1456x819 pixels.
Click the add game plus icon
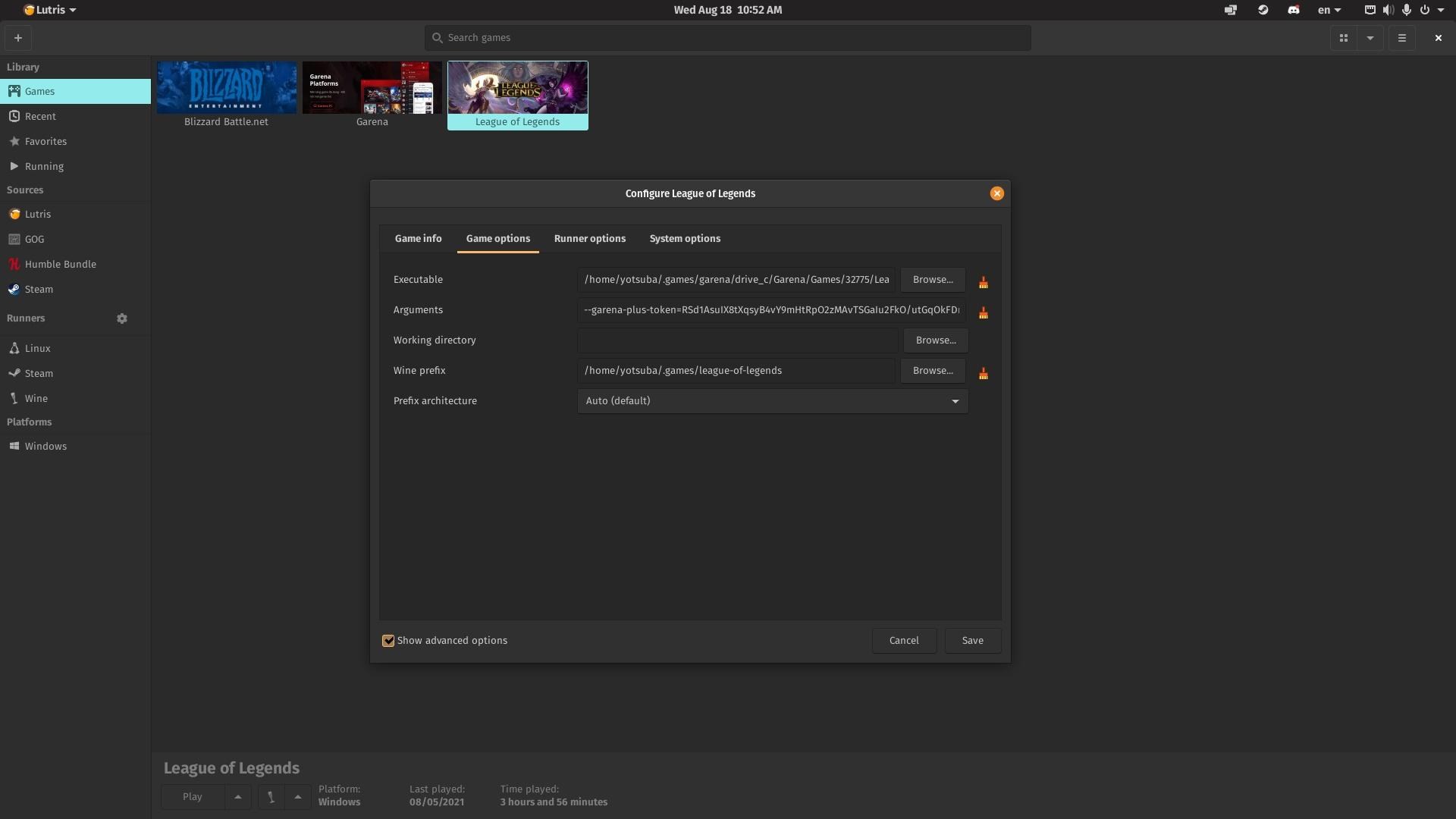click(18, 38)
